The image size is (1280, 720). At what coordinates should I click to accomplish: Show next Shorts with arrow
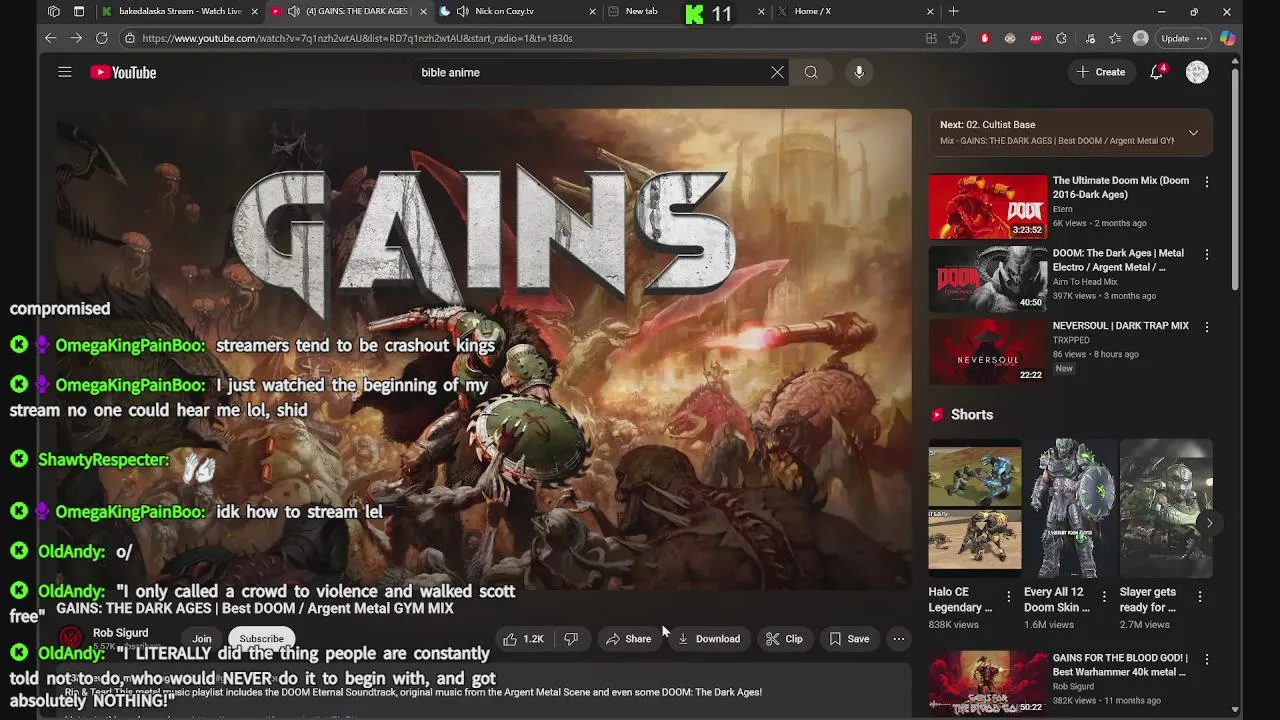1209,523
